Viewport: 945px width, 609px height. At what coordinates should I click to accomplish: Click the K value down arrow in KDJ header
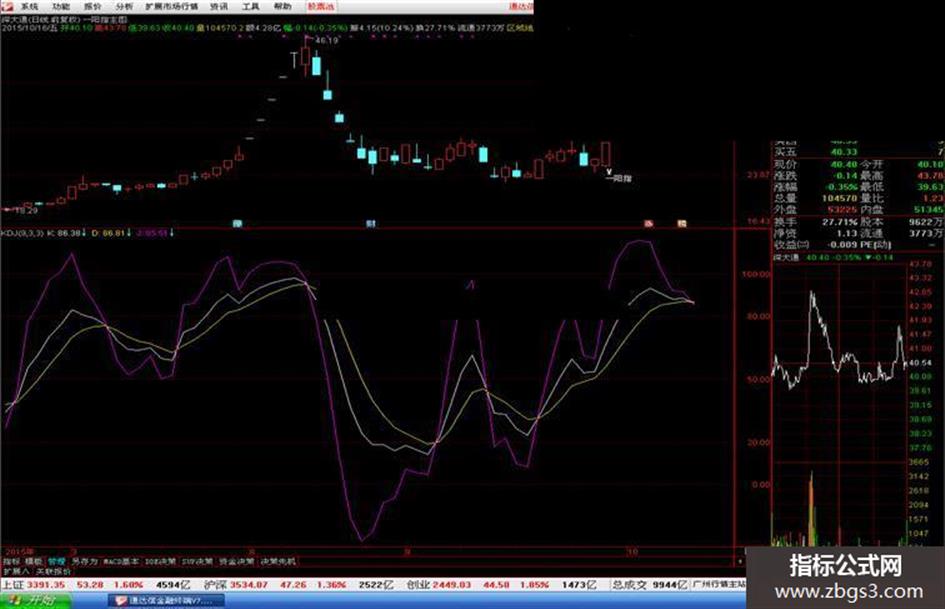coord(84,233)
